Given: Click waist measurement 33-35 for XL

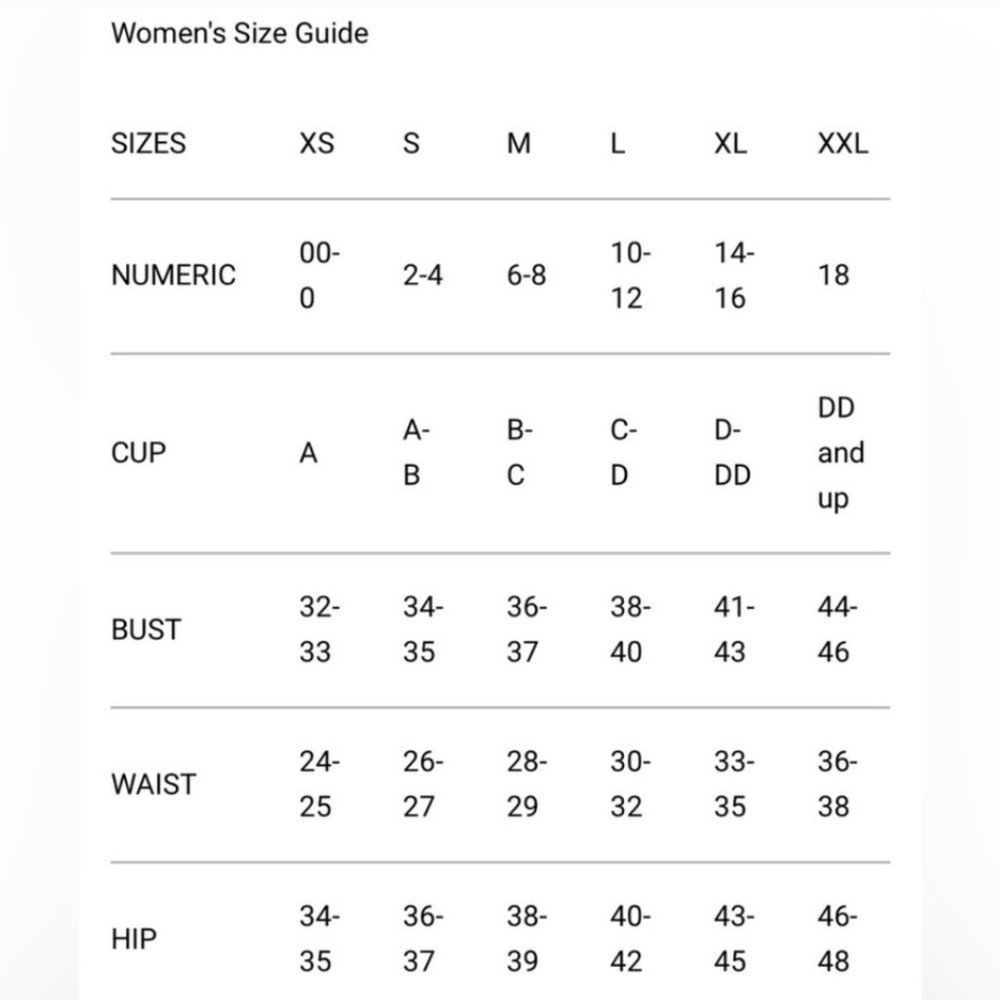Looking at the screenshot, I should click(x=734, y=785).
